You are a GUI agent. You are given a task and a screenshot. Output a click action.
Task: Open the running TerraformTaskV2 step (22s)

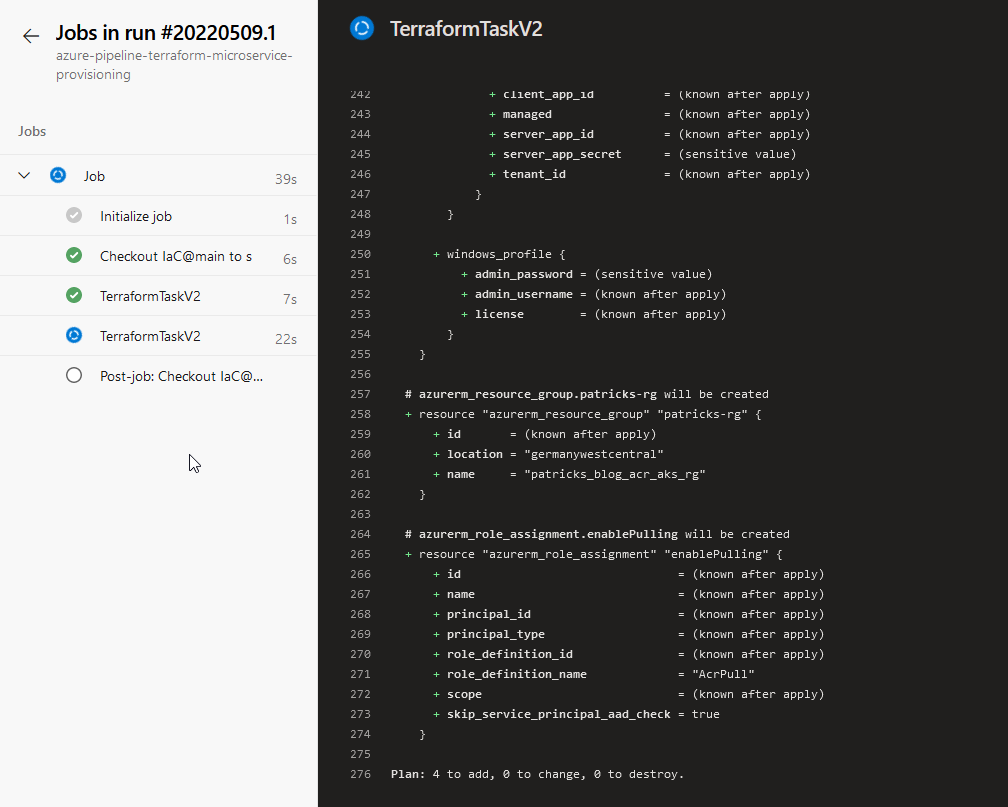[159, 336]
